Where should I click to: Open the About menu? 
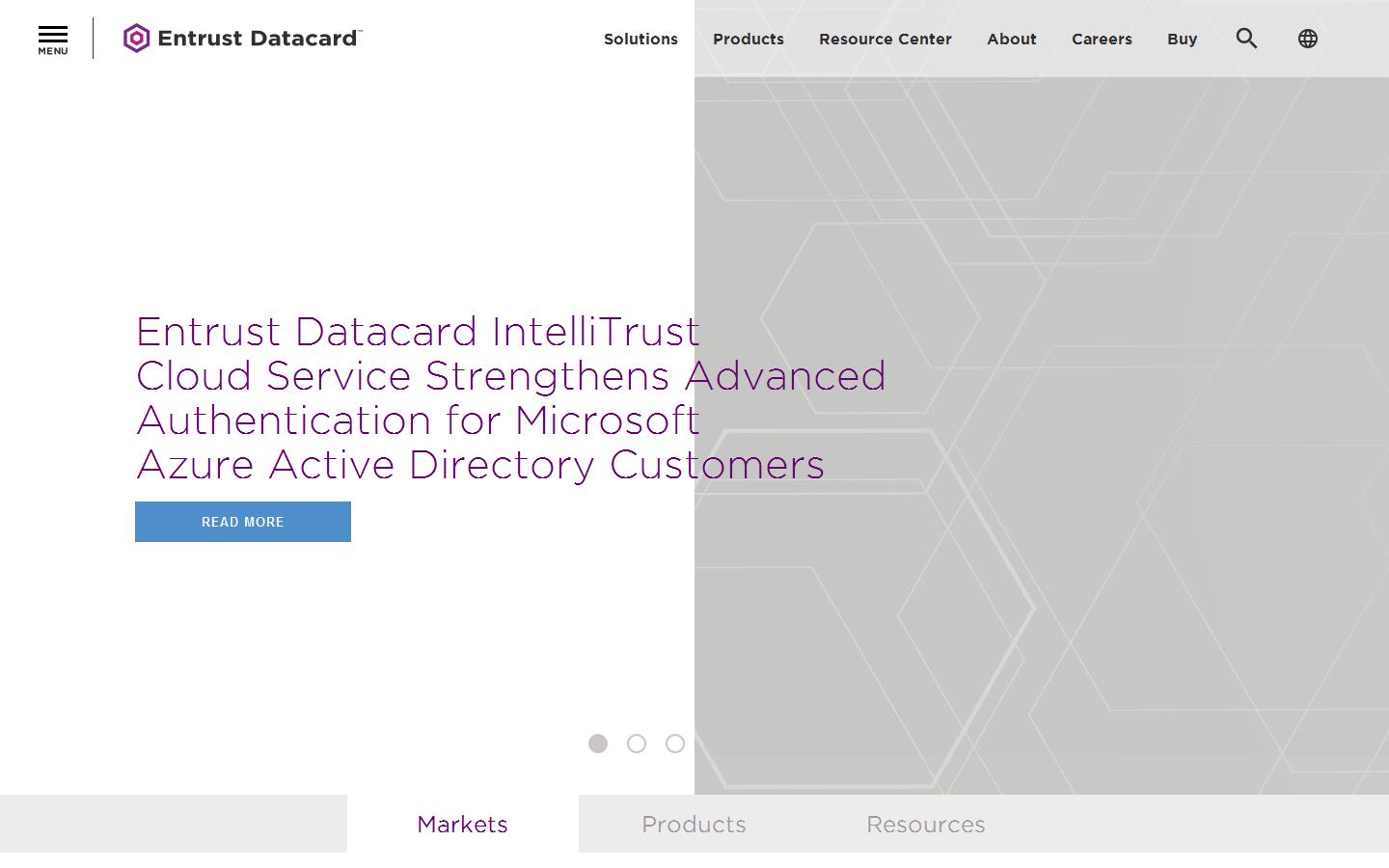pyautogui.click(x=1011, y=39)
